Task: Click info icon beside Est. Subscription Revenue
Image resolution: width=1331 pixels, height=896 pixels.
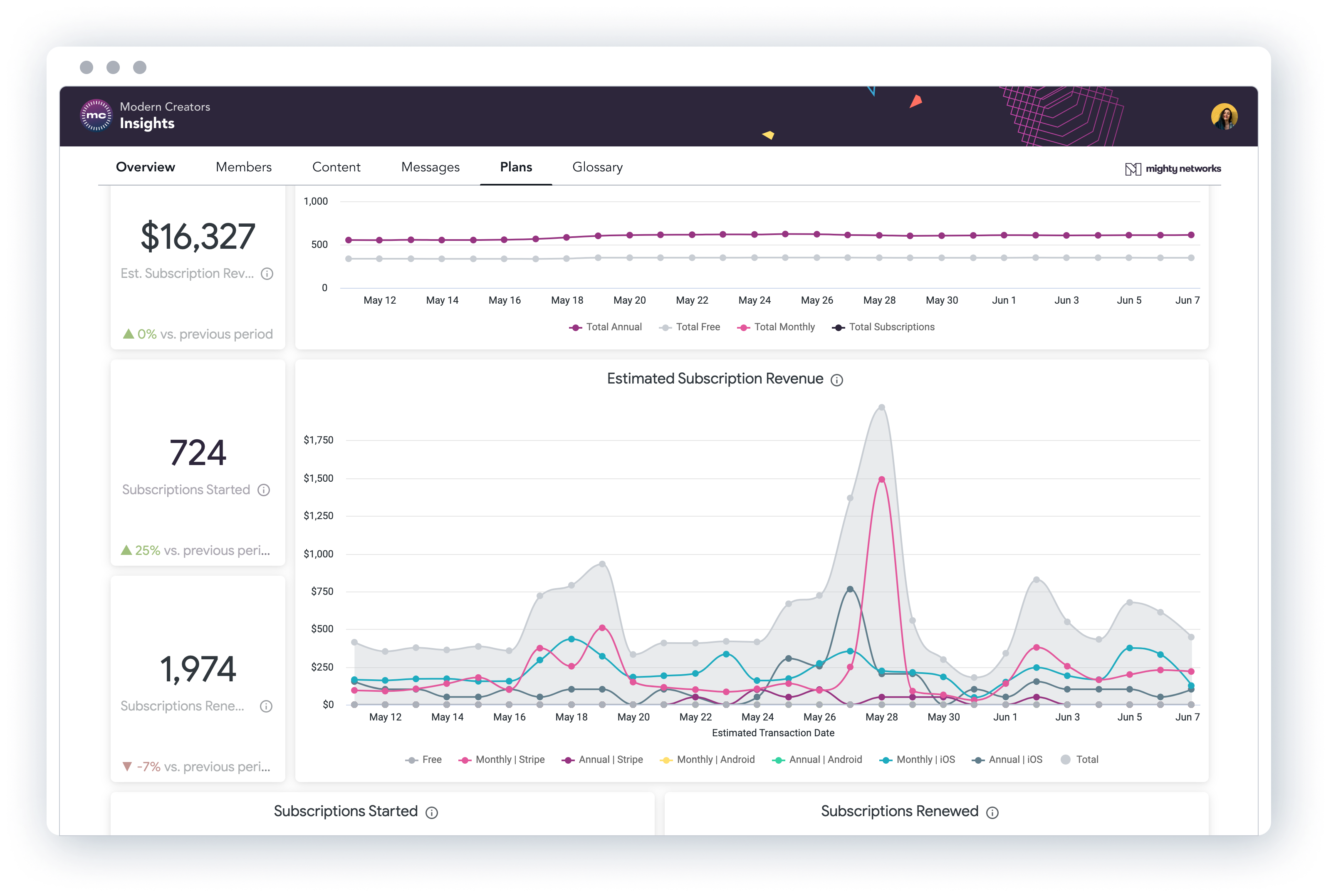Action: tap(267, 274)
